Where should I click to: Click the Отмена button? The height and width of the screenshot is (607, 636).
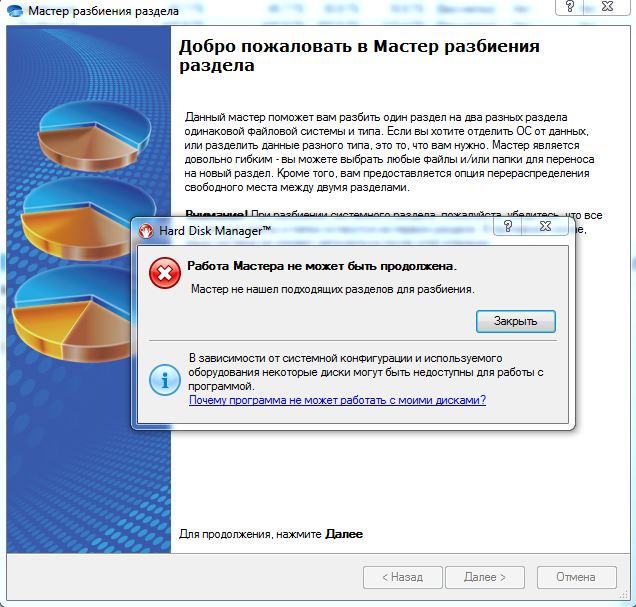pos(576,577)
